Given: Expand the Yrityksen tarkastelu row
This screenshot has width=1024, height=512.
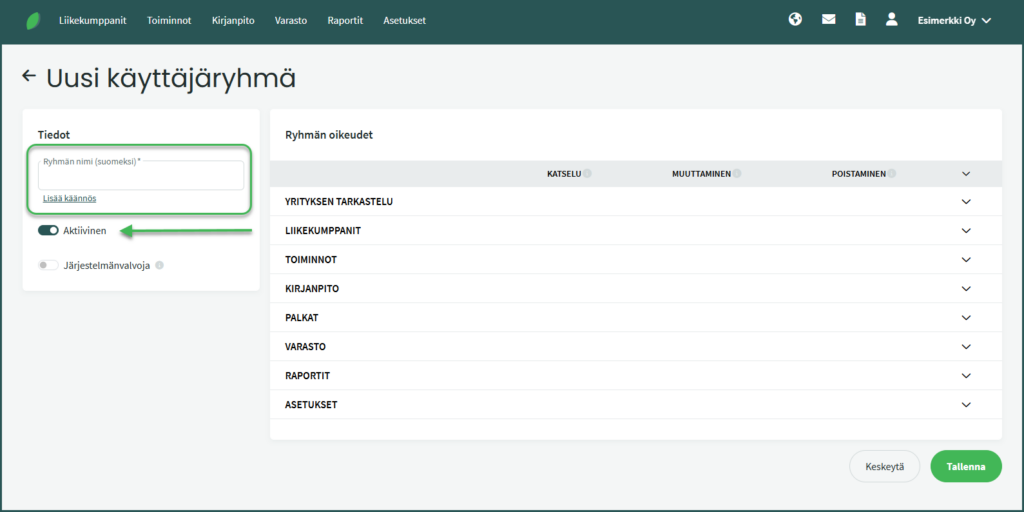Looking at the screenshot, I should click(965, 202).
